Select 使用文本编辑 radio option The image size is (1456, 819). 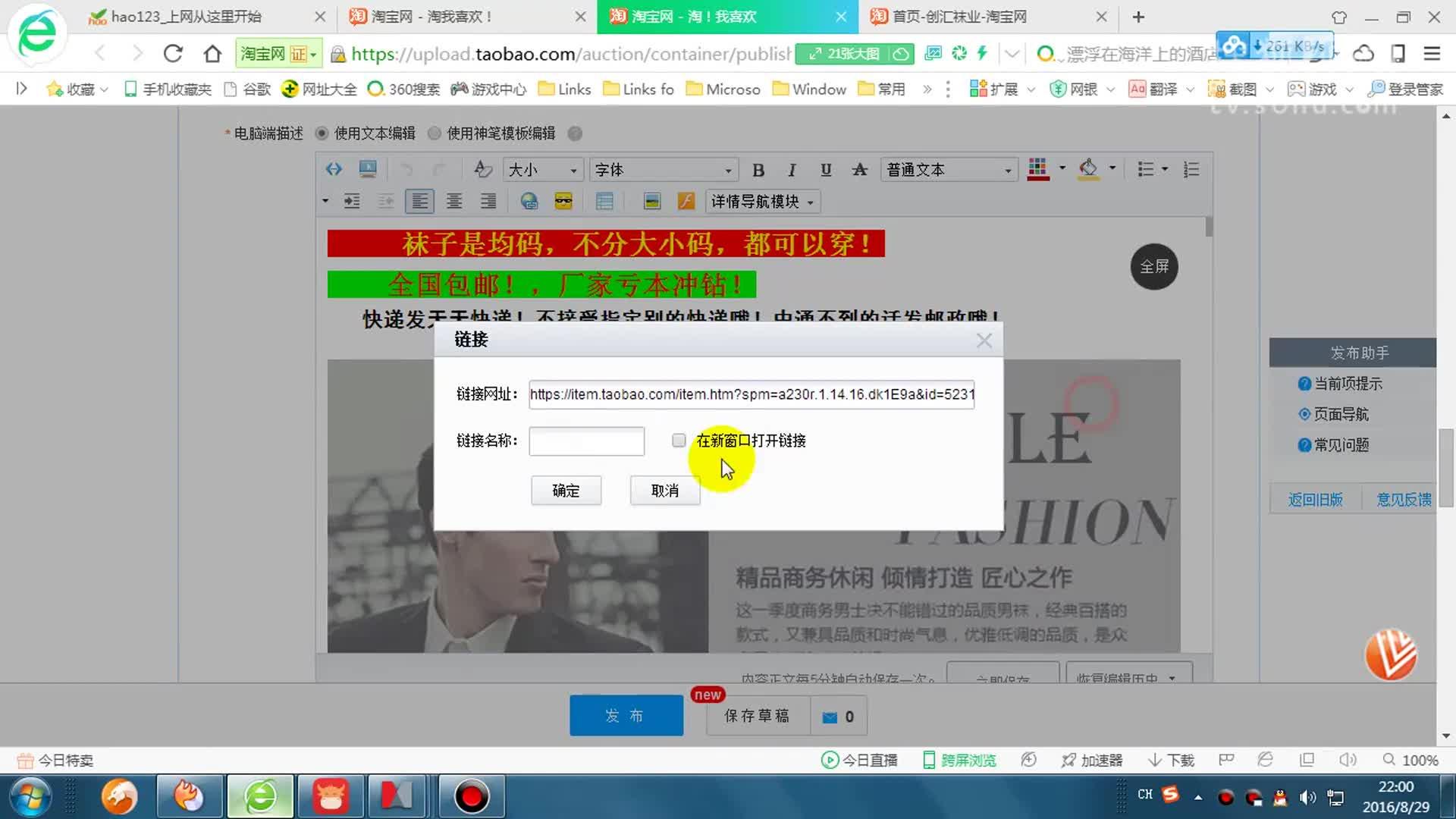pyautogui.click(x=322, y=133)
